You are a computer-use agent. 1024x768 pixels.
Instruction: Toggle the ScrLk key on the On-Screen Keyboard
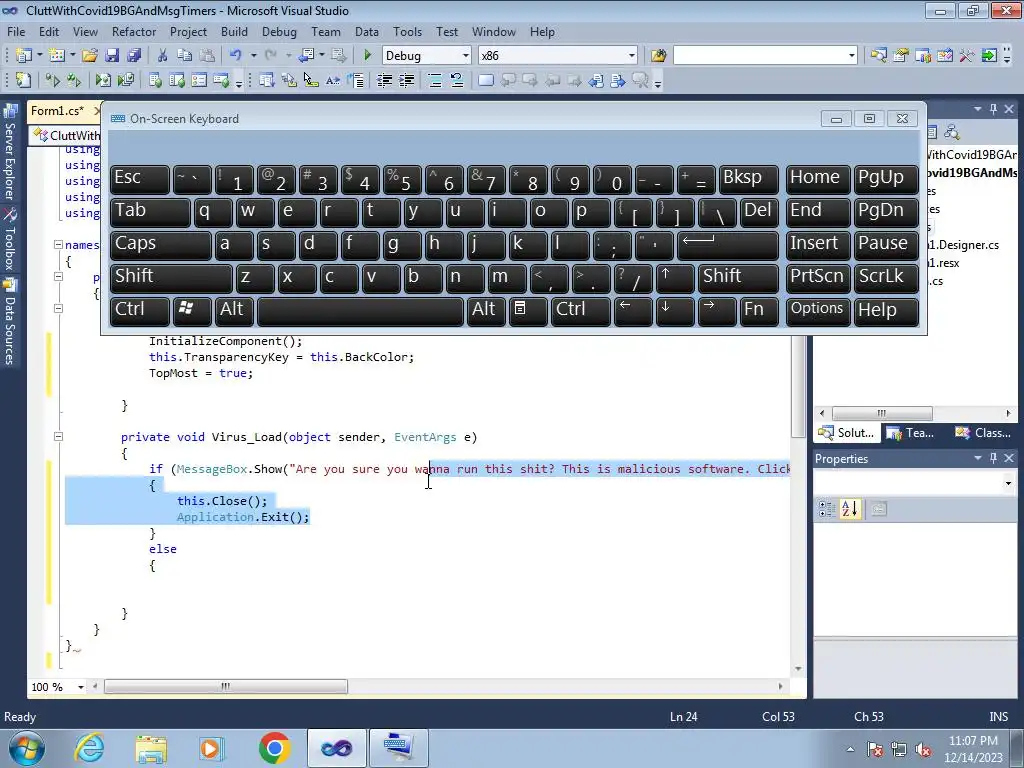coord(886,279)
